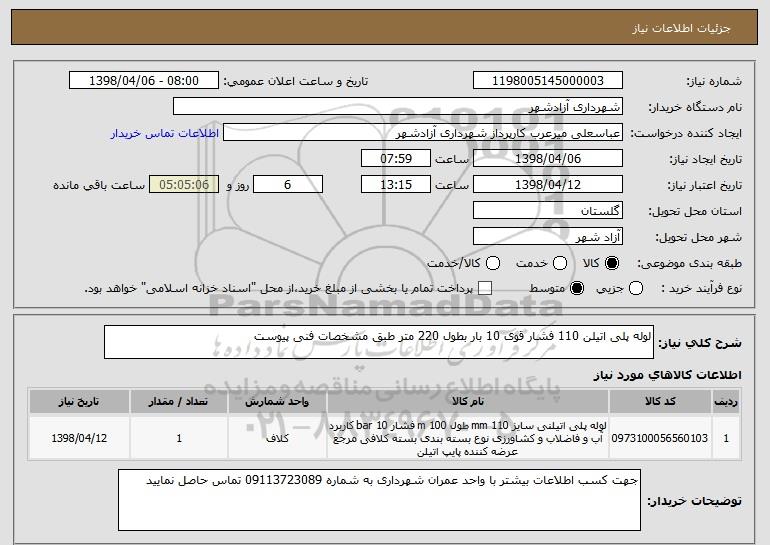This screenshot has width=770, height=545.
Task: Choose the جزیی purchase process radio
Action: click(x=636, y=288)
